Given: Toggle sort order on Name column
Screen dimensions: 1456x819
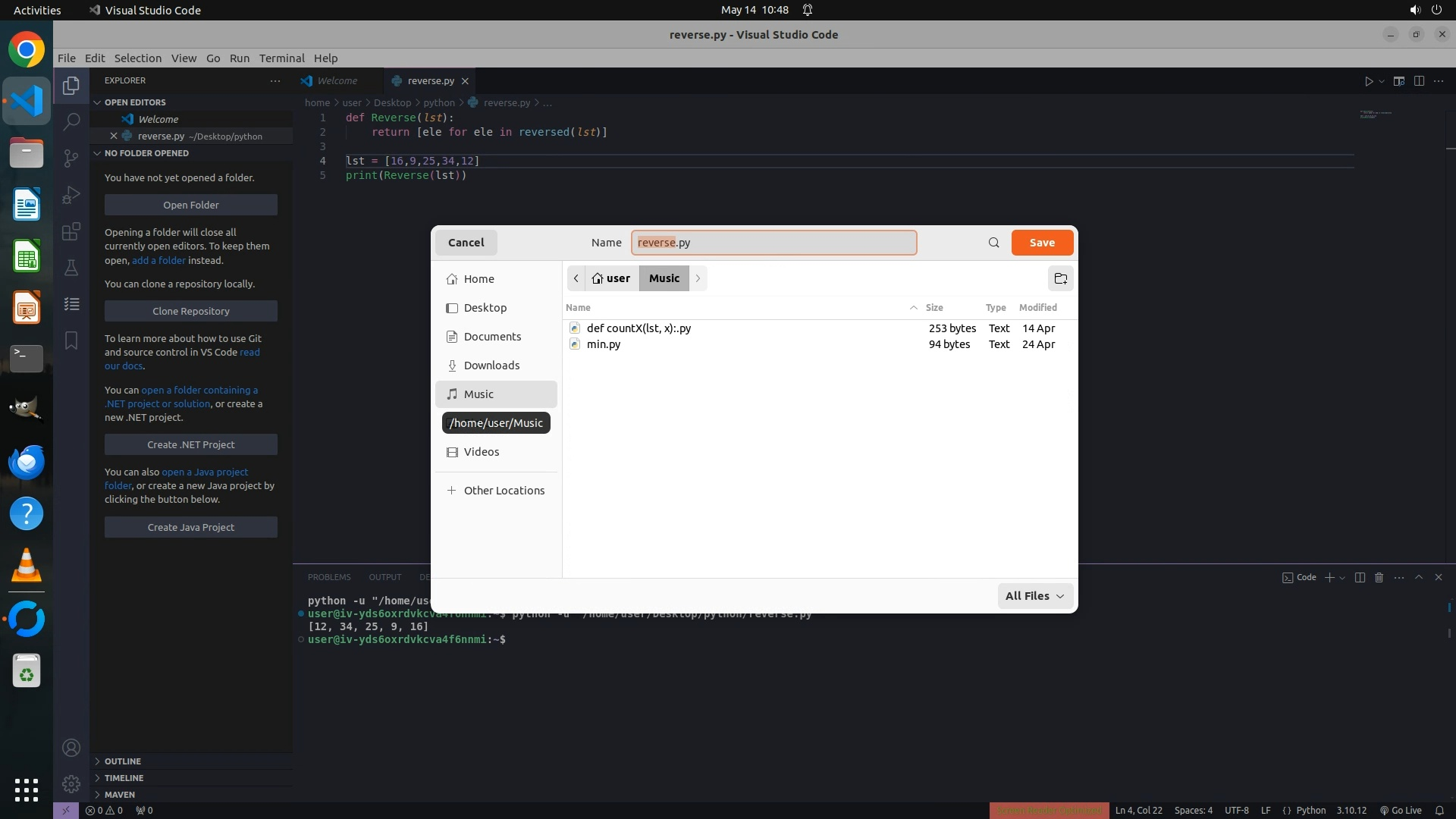Looking at the screenshot, I should click(578, 307).
